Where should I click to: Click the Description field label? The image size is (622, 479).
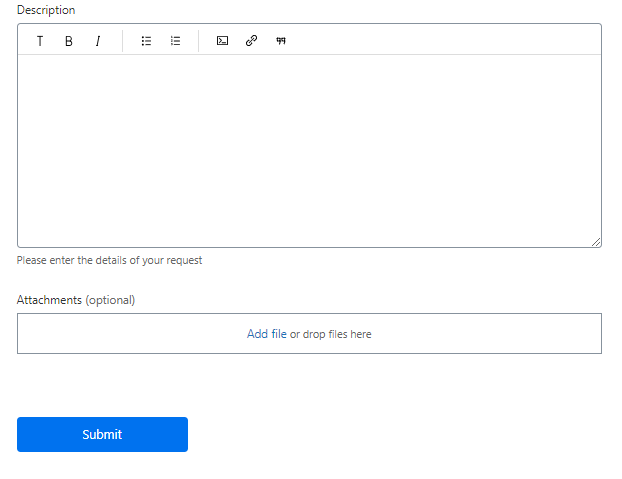coord(46,10)
